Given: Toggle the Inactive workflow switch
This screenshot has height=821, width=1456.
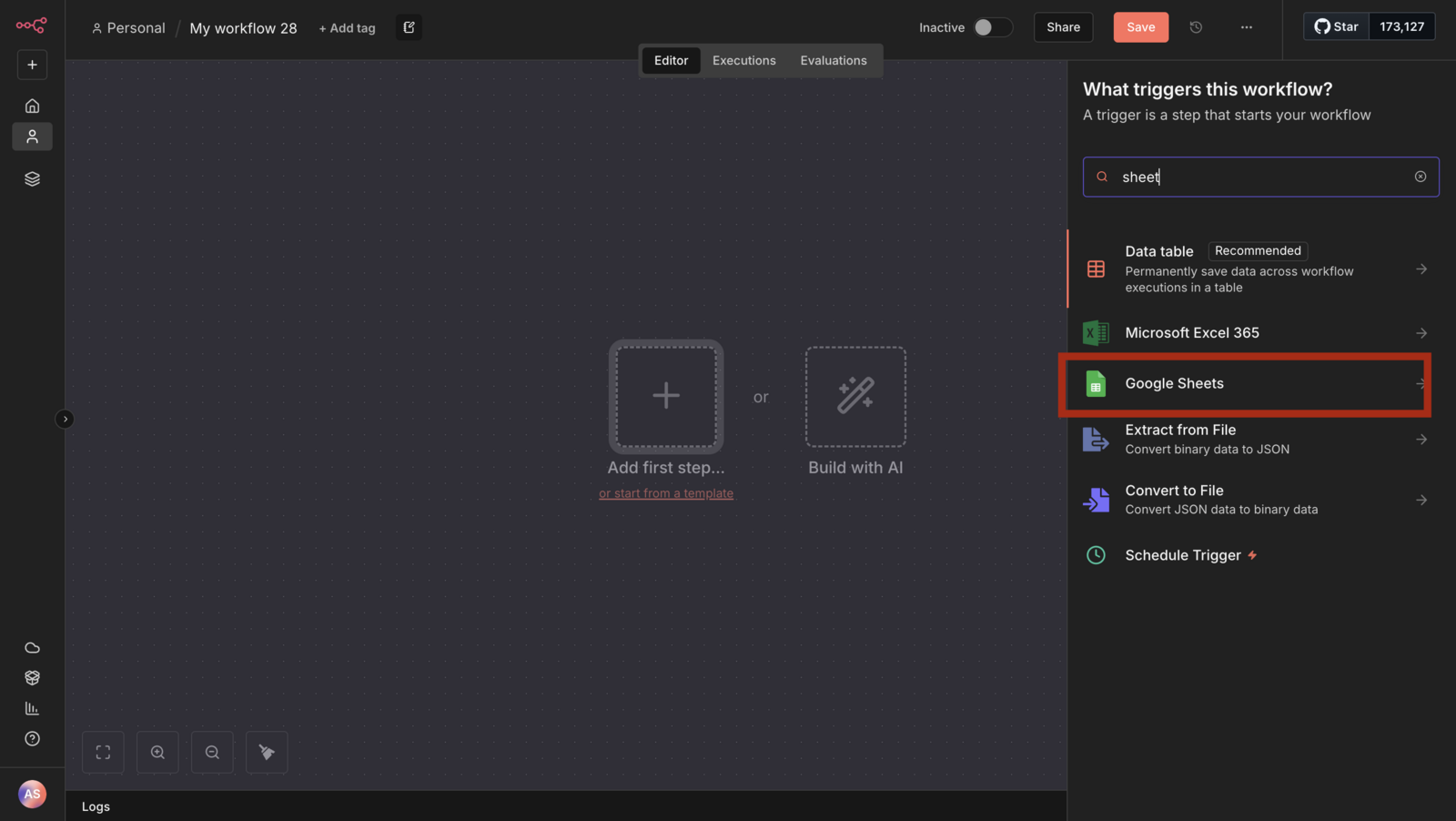Looking at the screenshot, I should [992, 27].
